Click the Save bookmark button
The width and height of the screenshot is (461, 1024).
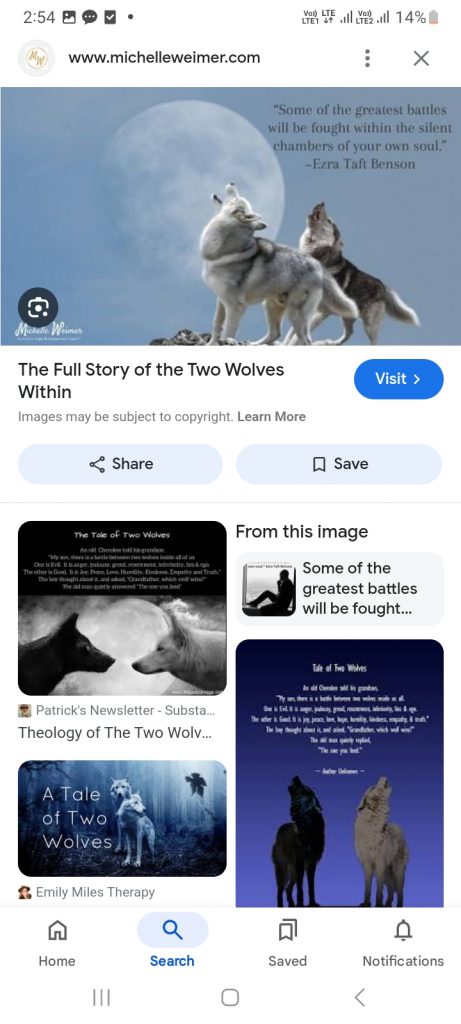339,464
